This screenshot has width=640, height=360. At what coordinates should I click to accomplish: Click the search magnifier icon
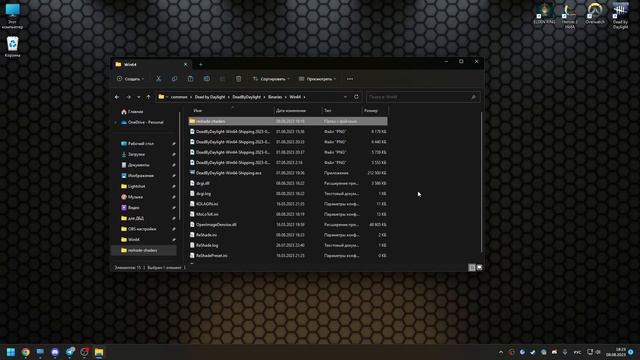473,97
